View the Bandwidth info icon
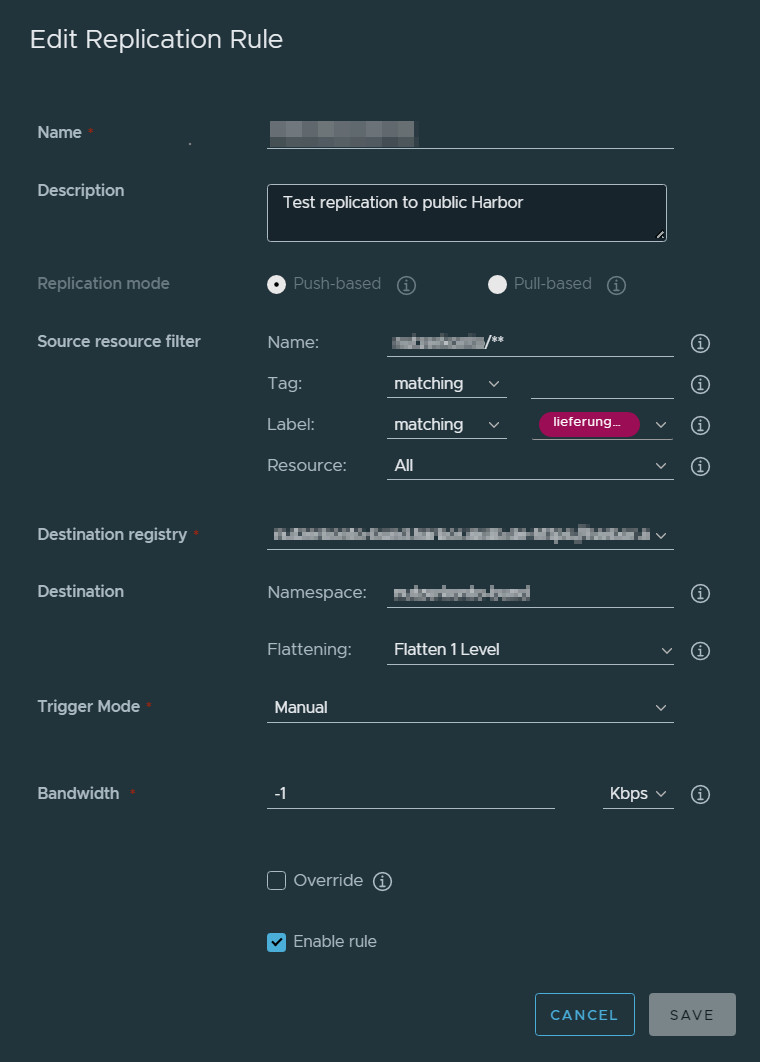Screen dimensions: 760x1062 (700, 794)
